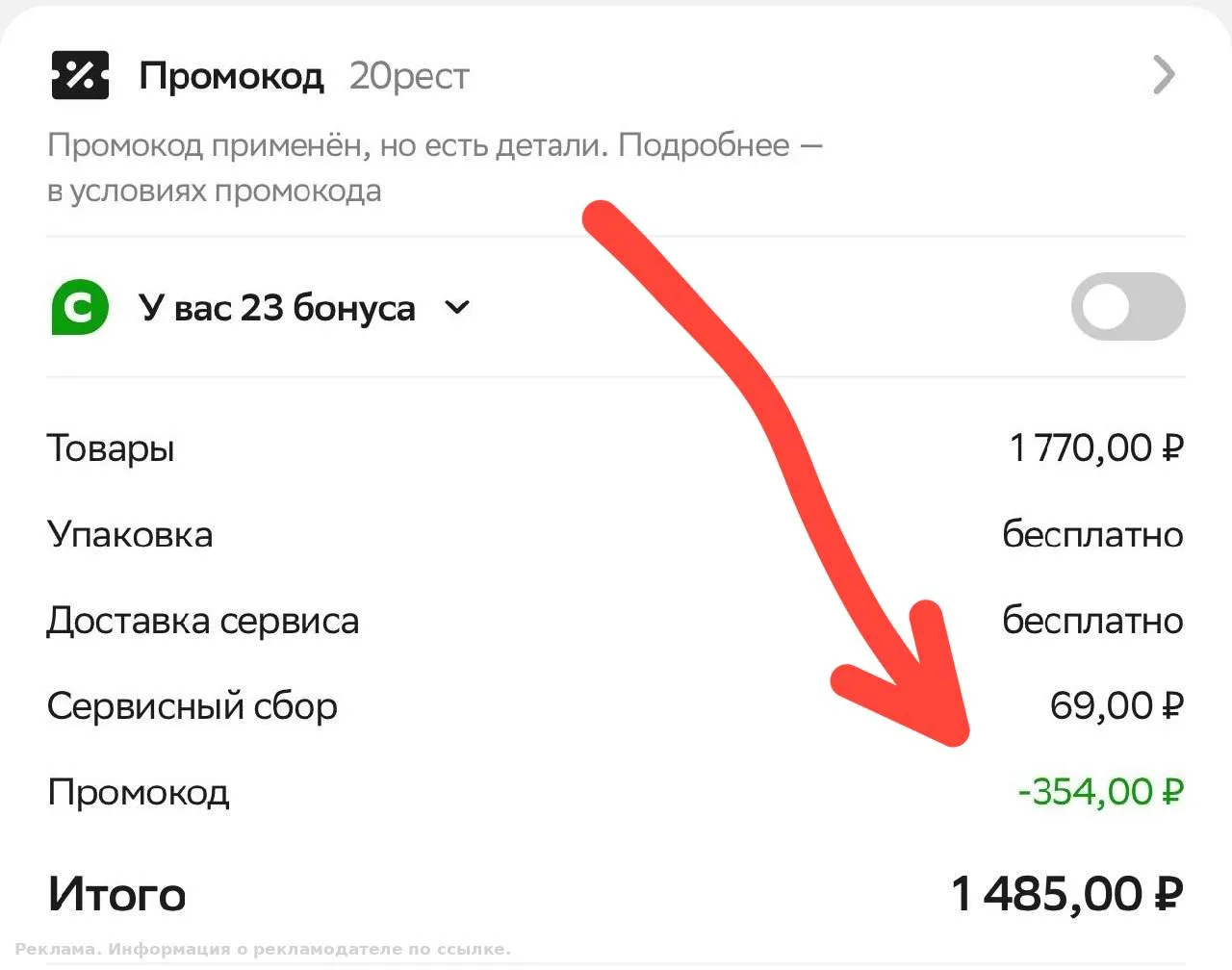The image size is (1232, 970).
Task: Tap the percent promo code icon
Action: [x=80, y=75]
